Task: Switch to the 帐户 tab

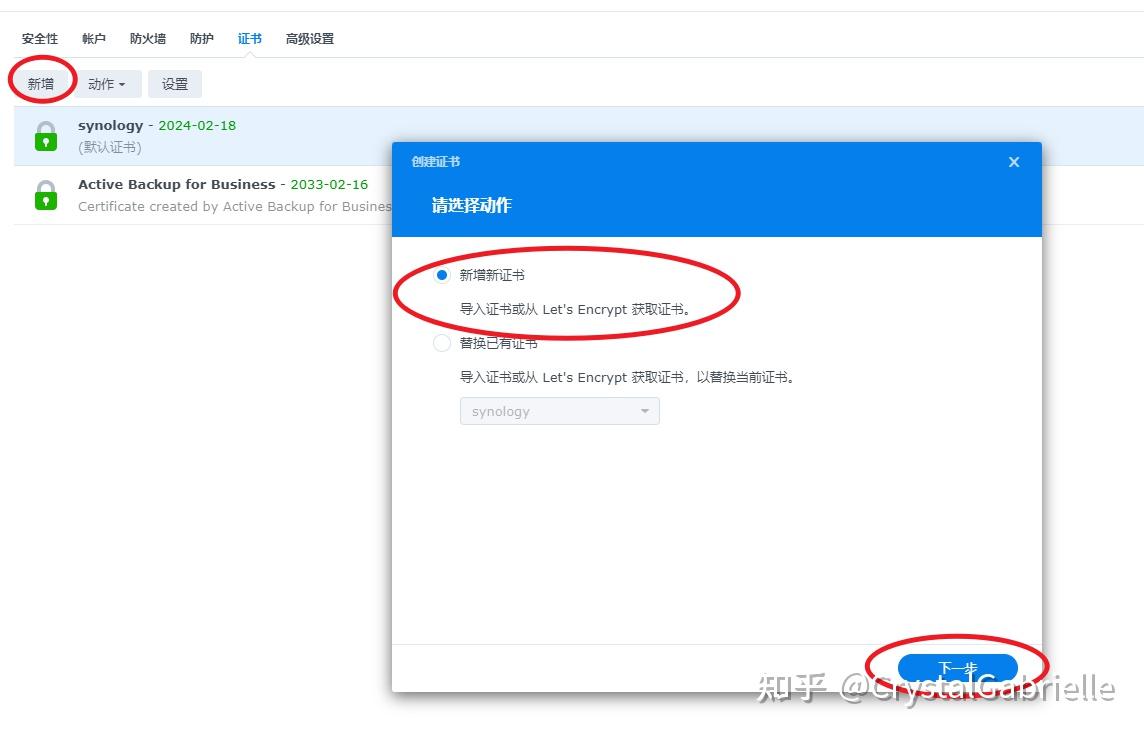Action: click(93, 38)
